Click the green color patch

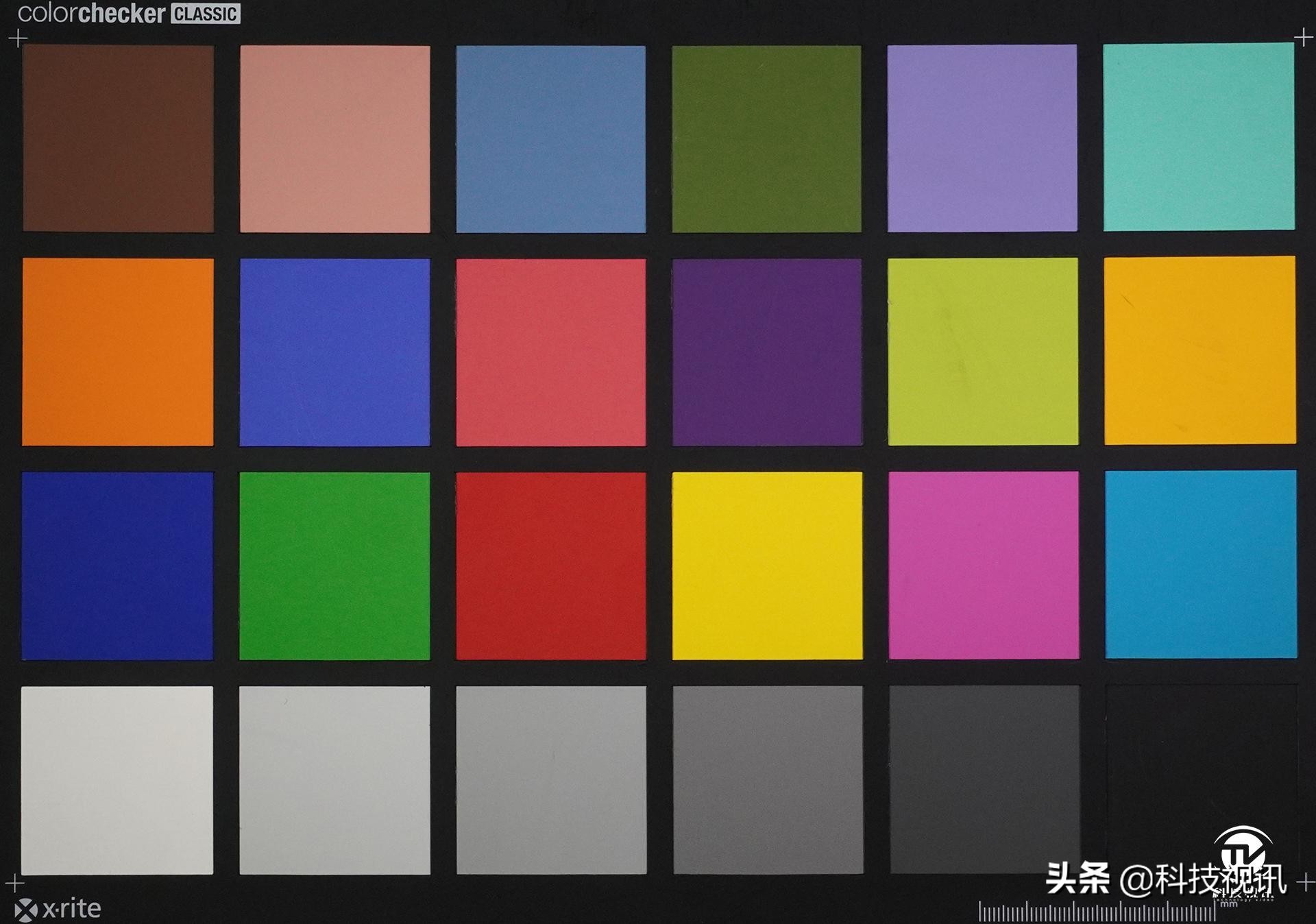[x=334, y=566]
